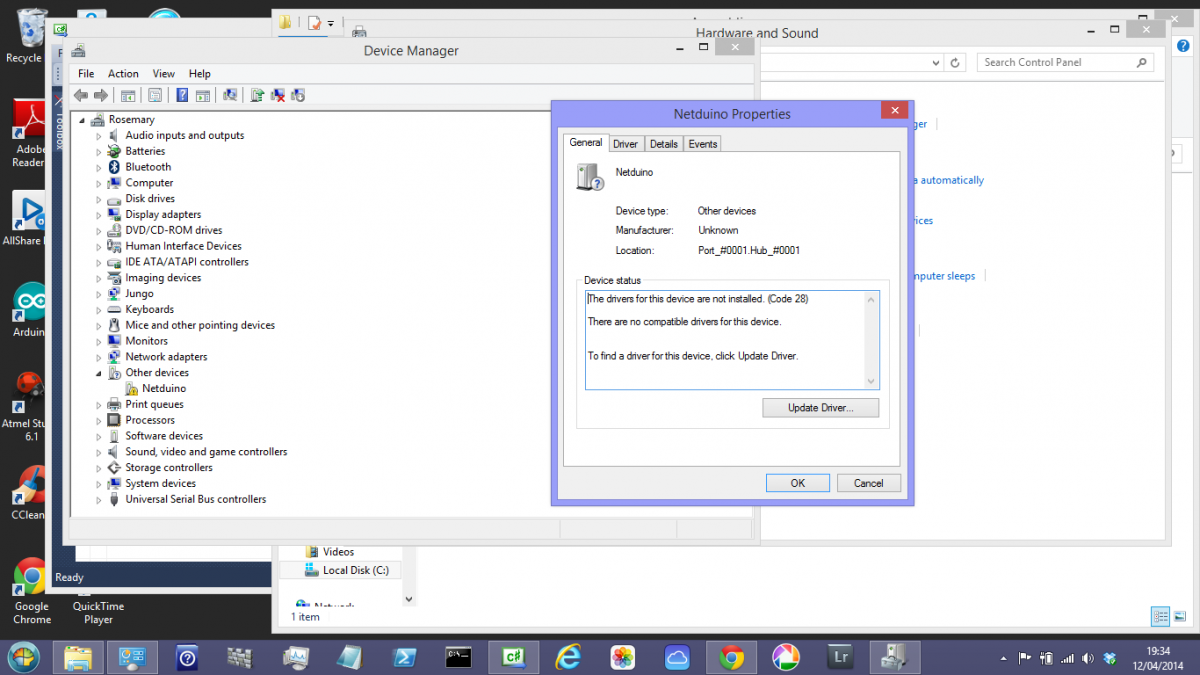
Task: Expand Universal Serial Bus controllers node
Action: (x=99, y=500)
